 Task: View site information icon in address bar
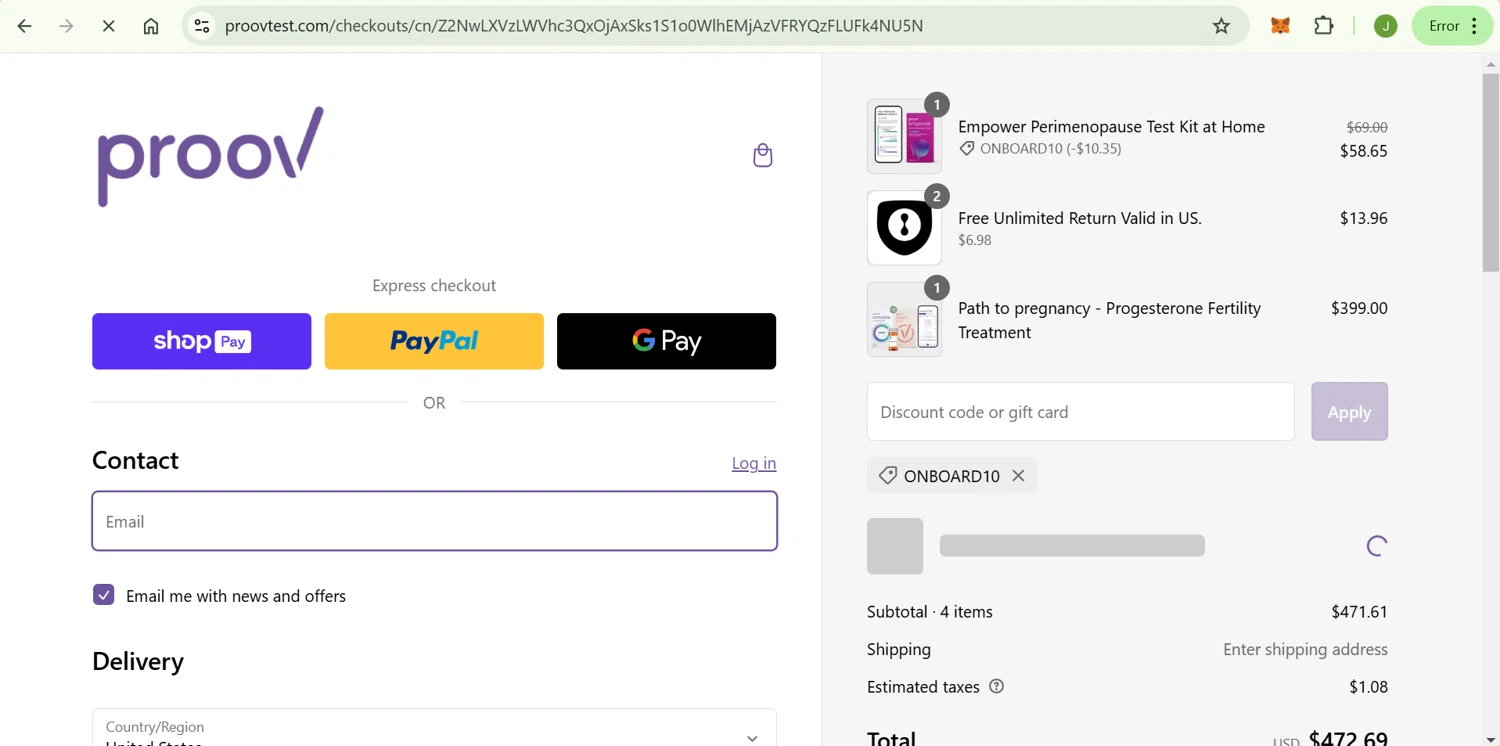click(202, 26)
